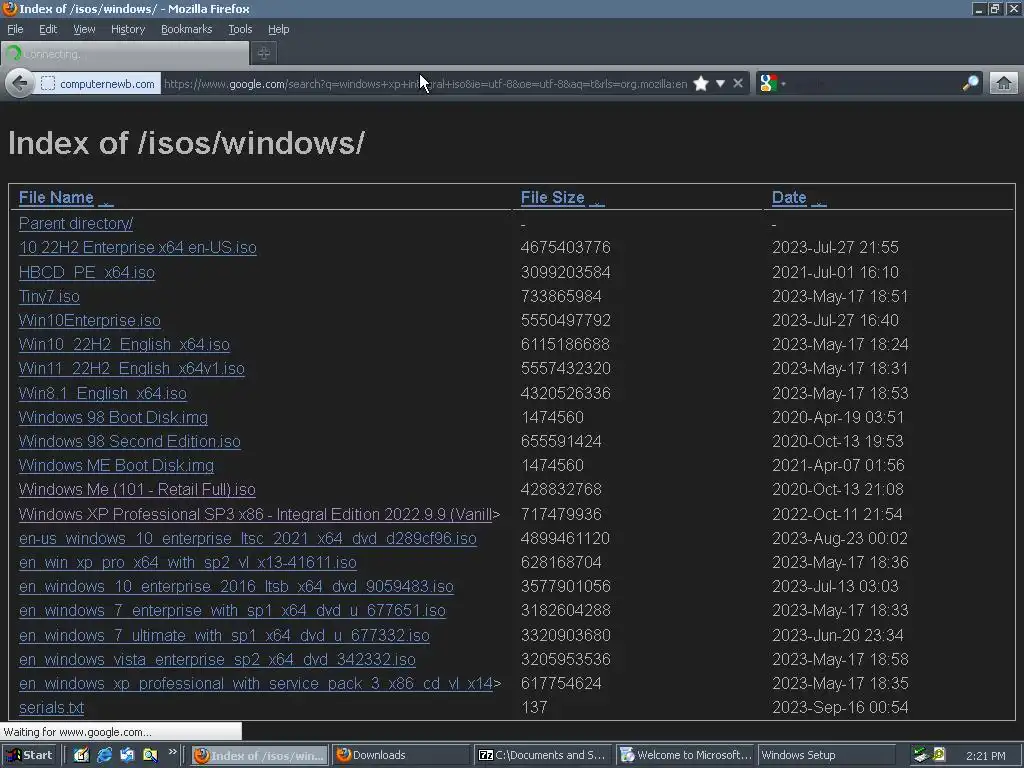Image resolution: width=1024 pixels, height=768 pixels.
Task: Click the computernewb.com site identity box
Action: click(99, 84)
